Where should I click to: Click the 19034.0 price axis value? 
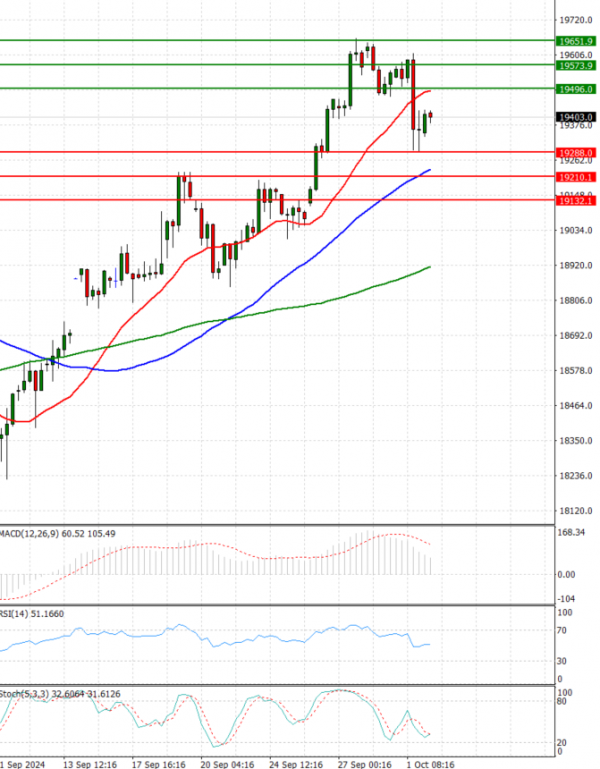(575, 231)
